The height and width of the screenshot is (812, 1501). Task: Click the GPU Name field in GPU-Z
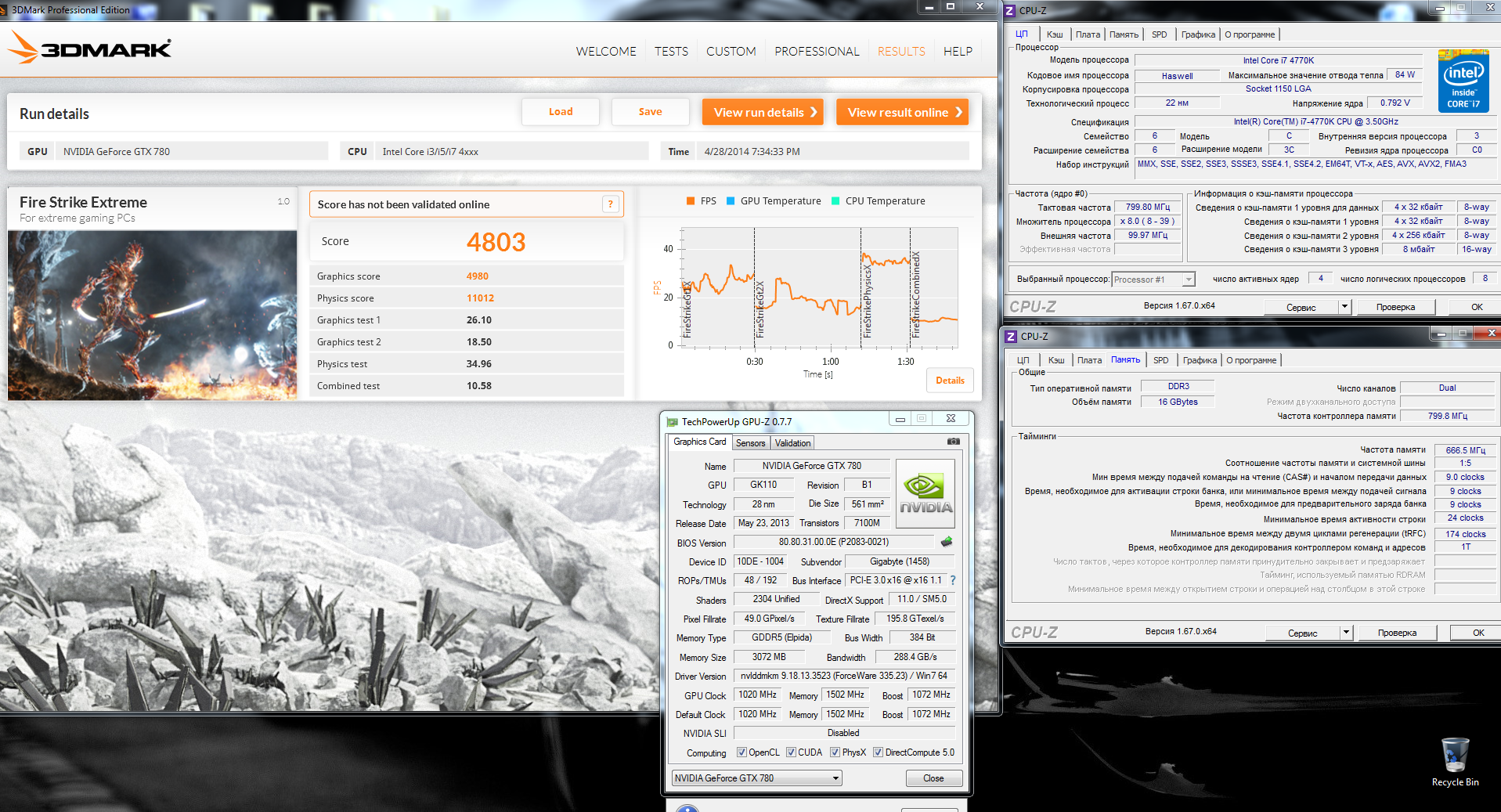(x=811, y=466)
